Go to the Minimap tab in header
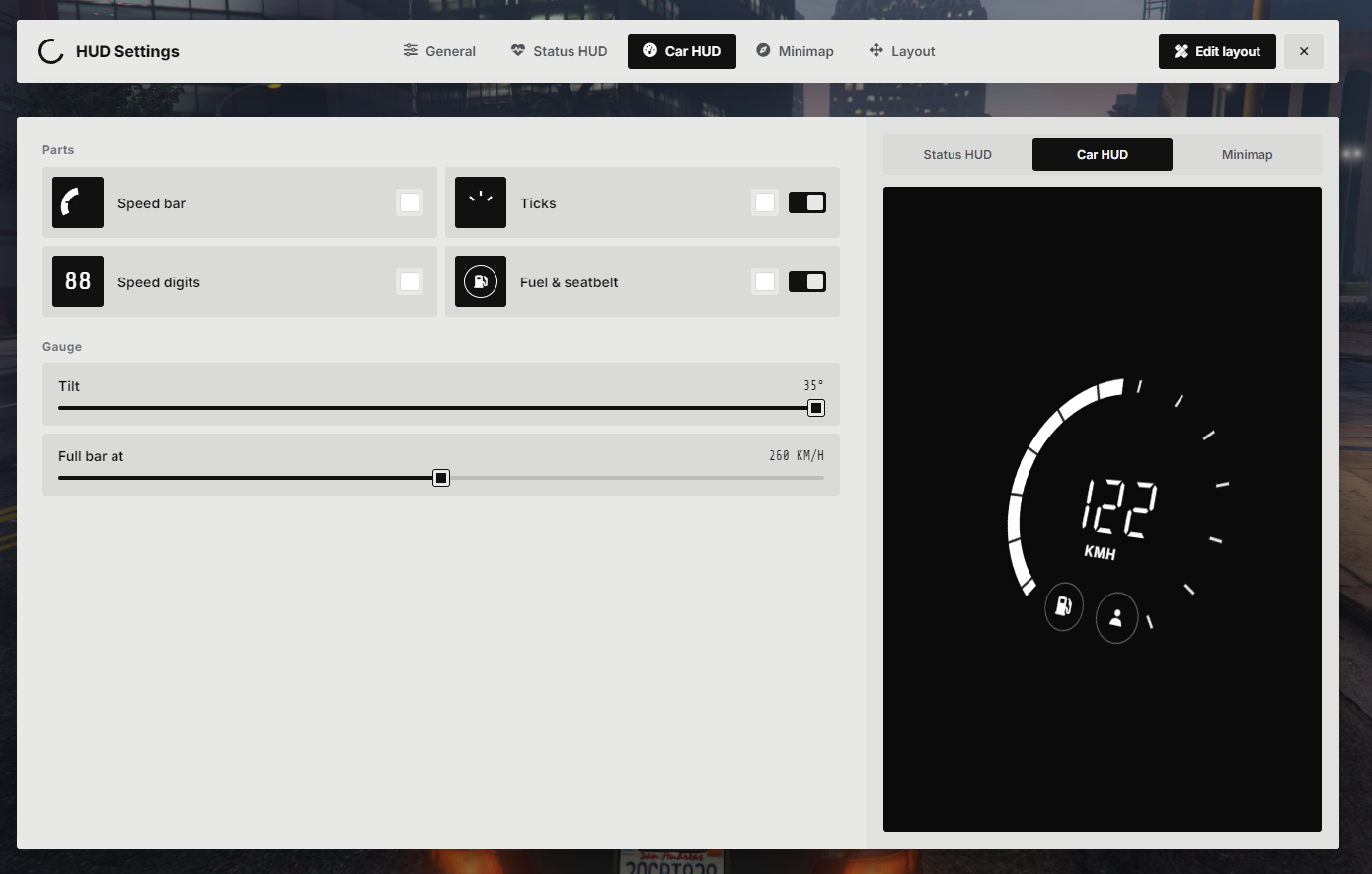 click(795, 51)
